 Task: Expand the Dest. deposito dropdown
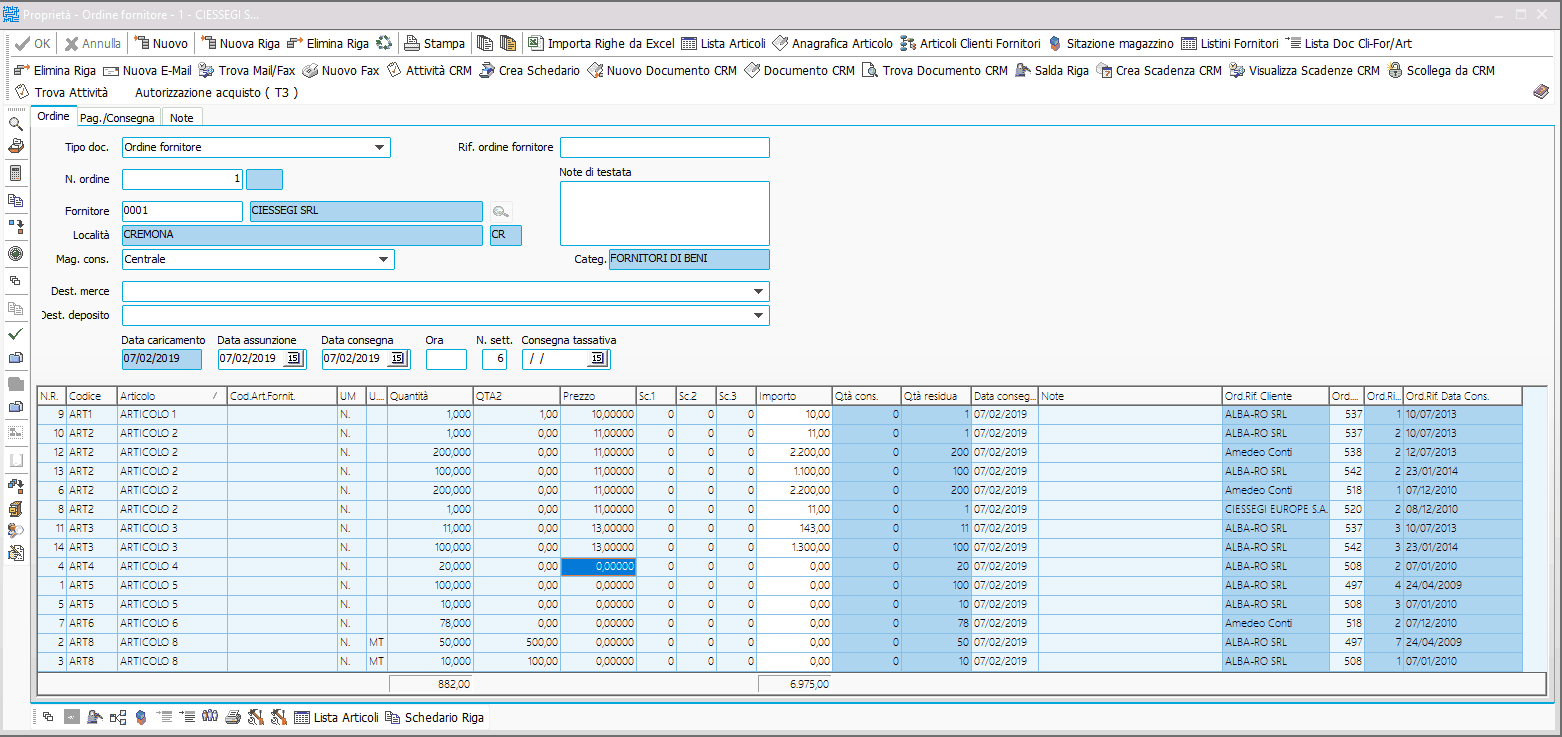tap(758, 316)
